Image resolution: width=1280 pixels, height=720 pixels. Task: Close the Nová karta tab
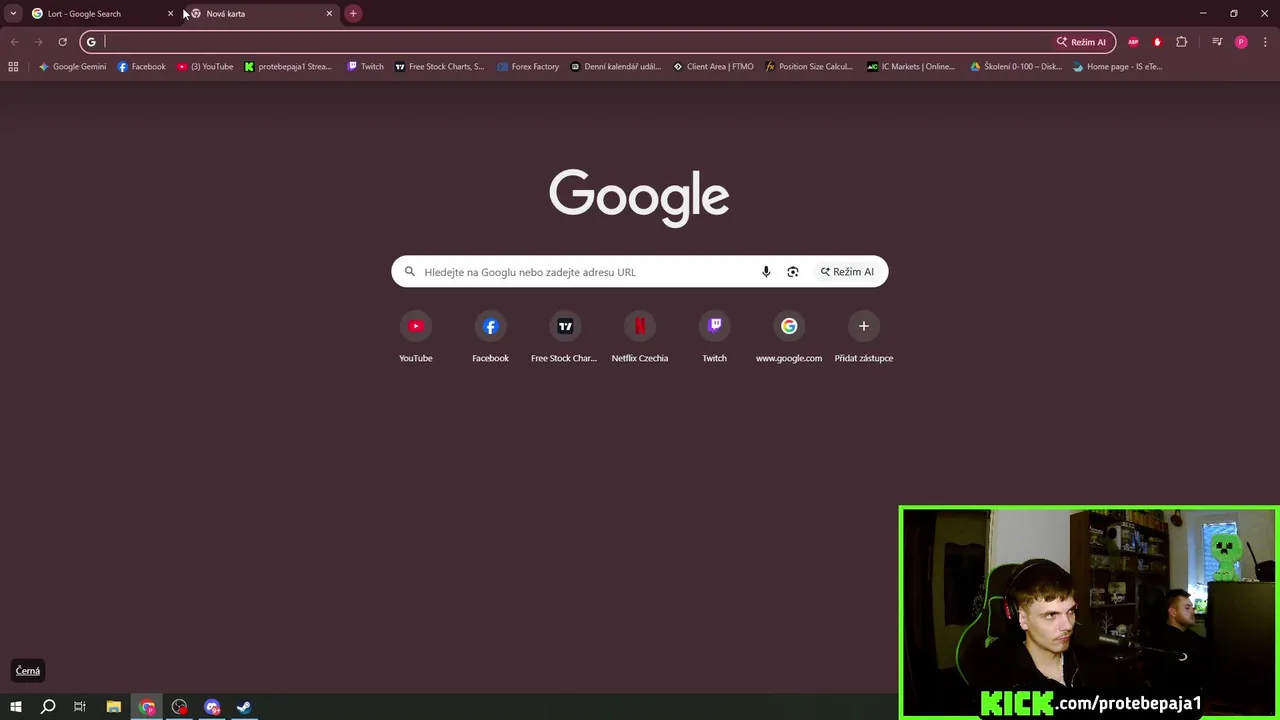pyautogui.click(x=329, y=14)
